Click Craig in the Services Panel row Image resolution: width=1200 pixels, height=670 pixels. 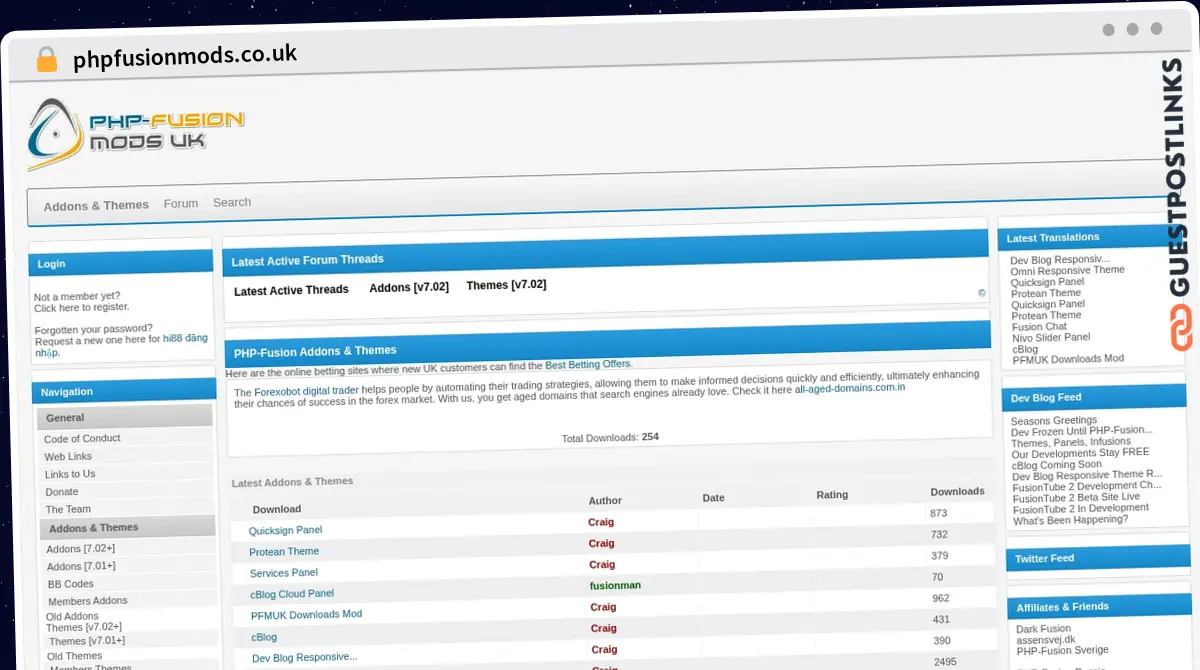(602, 565)
